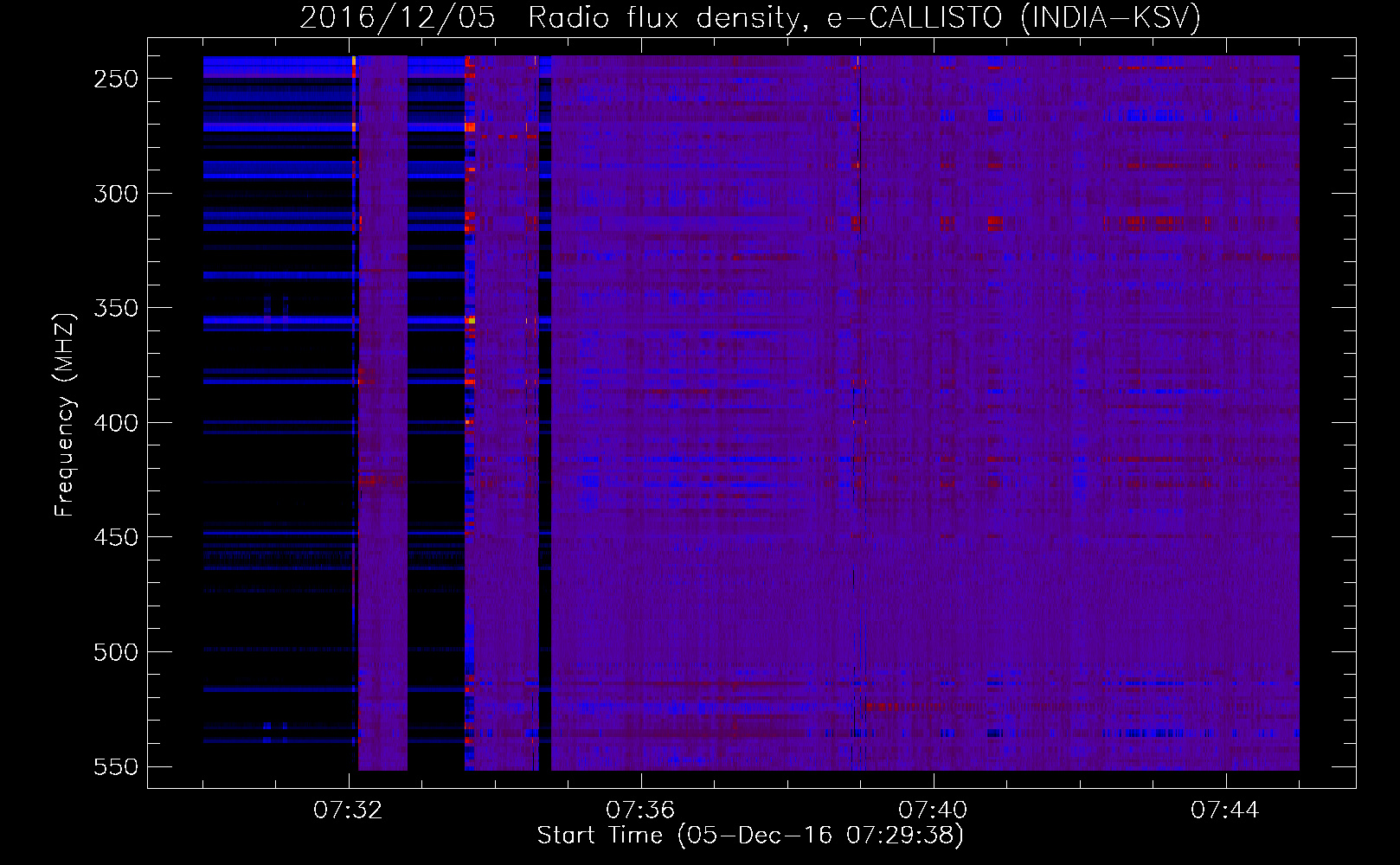Click the '350' frequency tick label
This screenshot has width=1400, height=865.
(x=116, y=308)
